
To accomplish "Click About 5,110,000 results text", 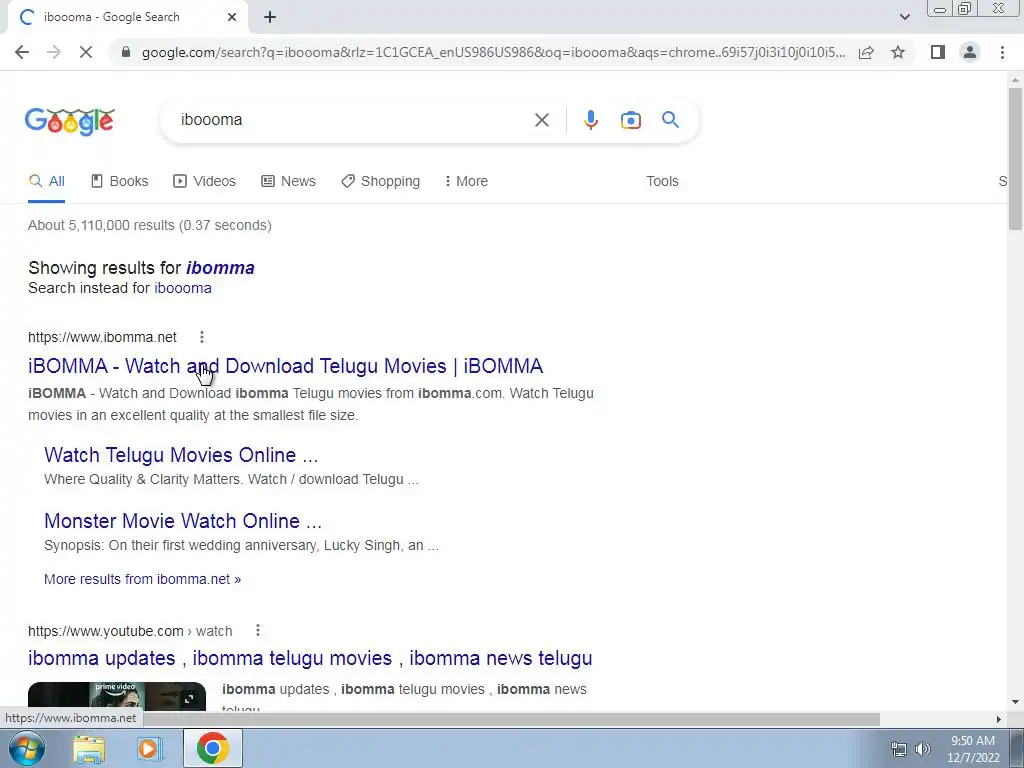I will (x=150, y=225).
